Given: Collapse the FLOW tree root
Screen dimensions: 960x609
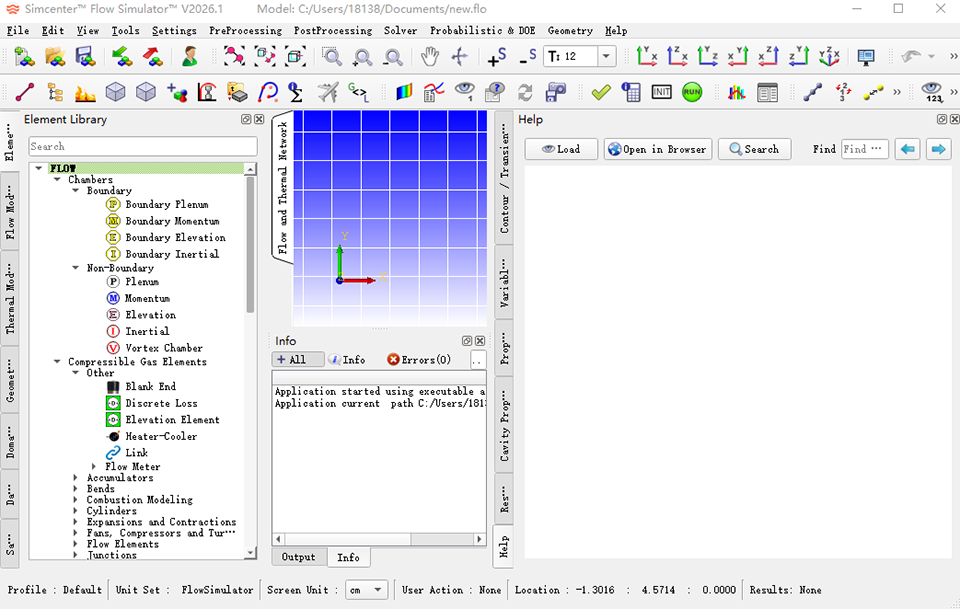Looking at the screenshot, I should coord(39,168).
